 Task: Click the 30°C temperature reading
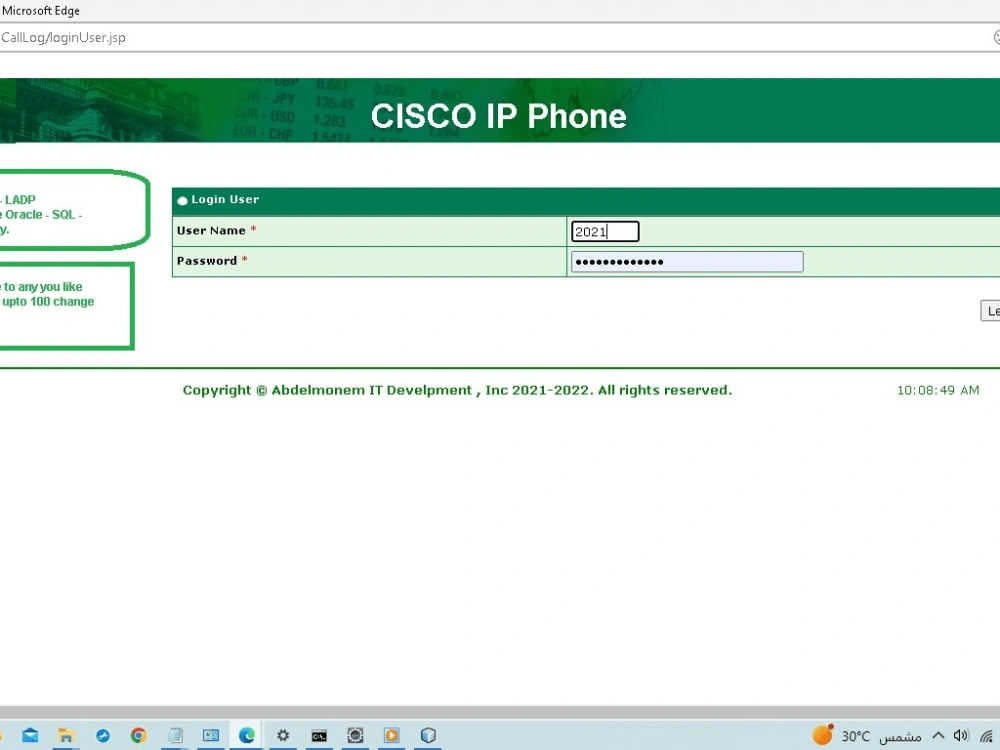pyautogui.click(x=855, y=737)
